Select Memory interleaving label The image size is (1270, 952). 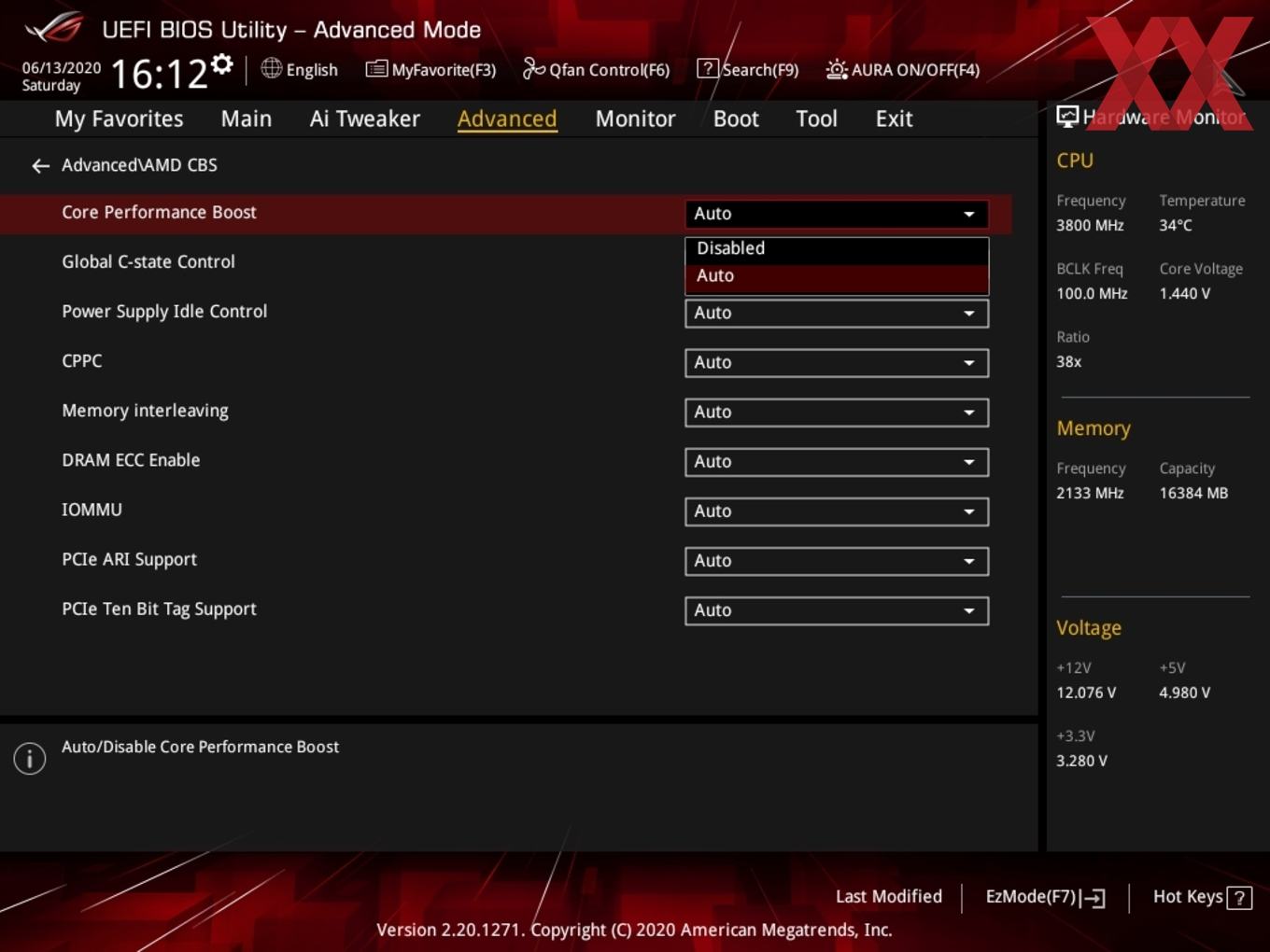click(145, 411)
